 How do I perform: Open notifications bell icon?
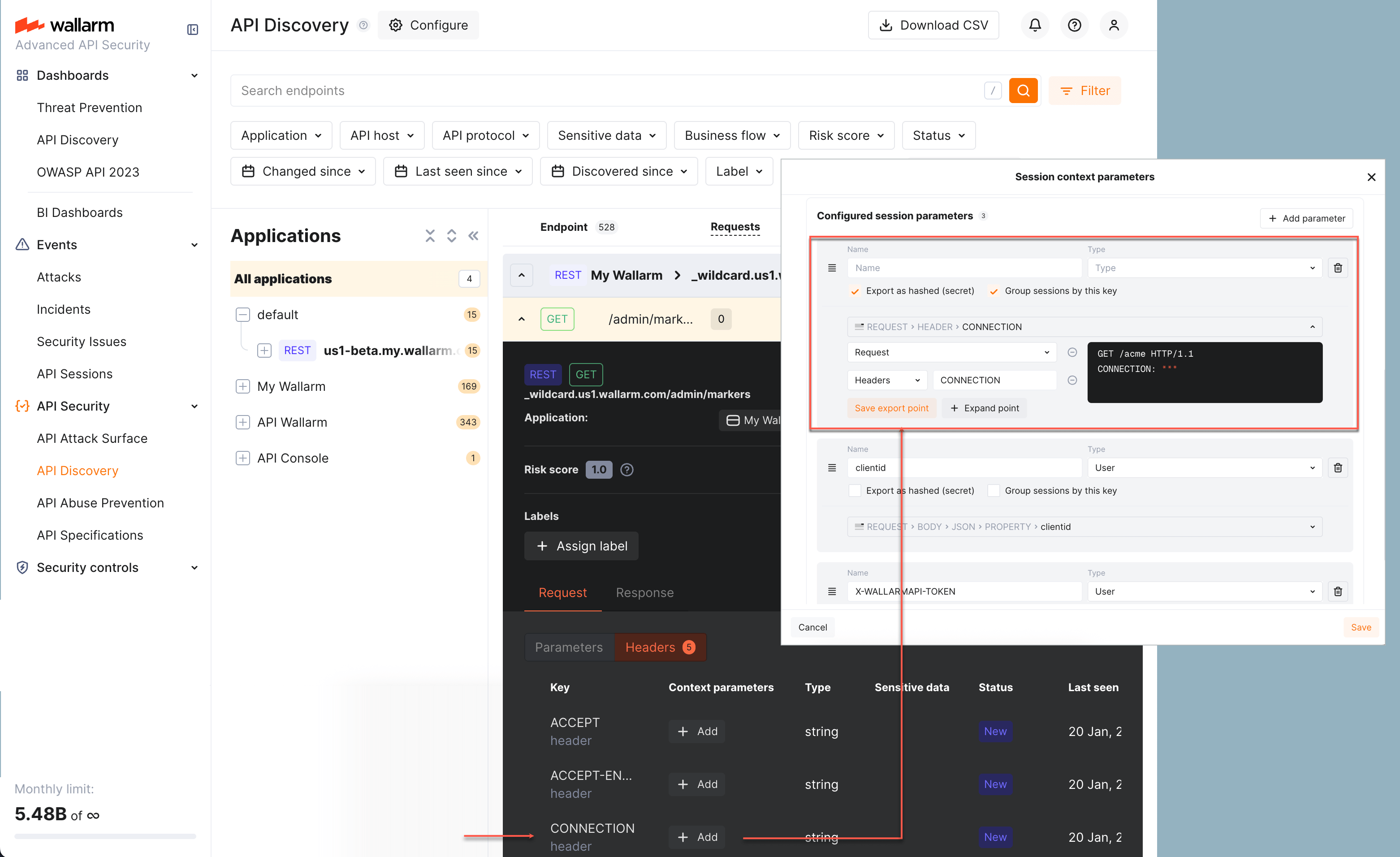tap(1035, 25)
